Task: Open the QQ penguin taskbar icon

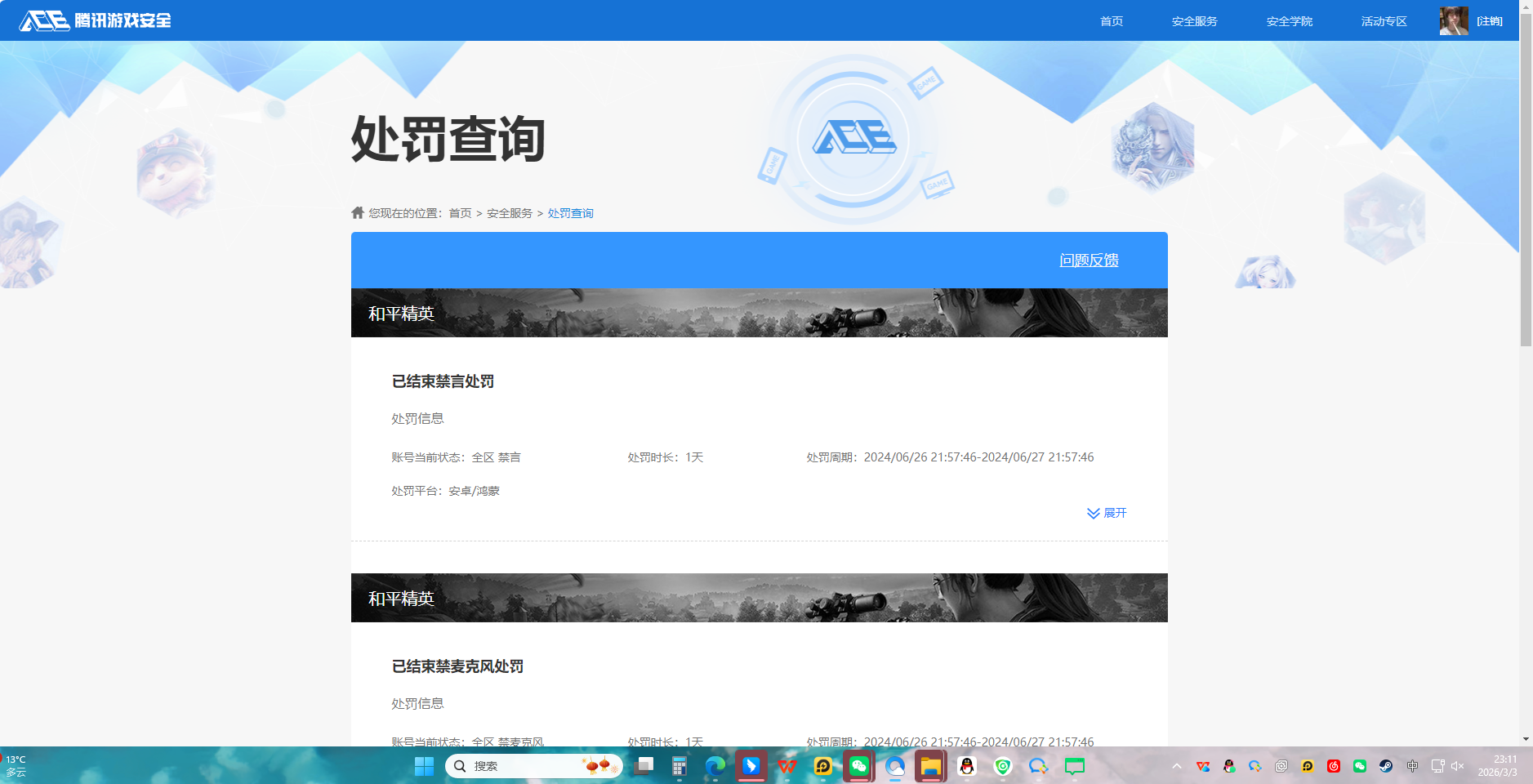Action: pyautogui.click(x=967, y=766)
